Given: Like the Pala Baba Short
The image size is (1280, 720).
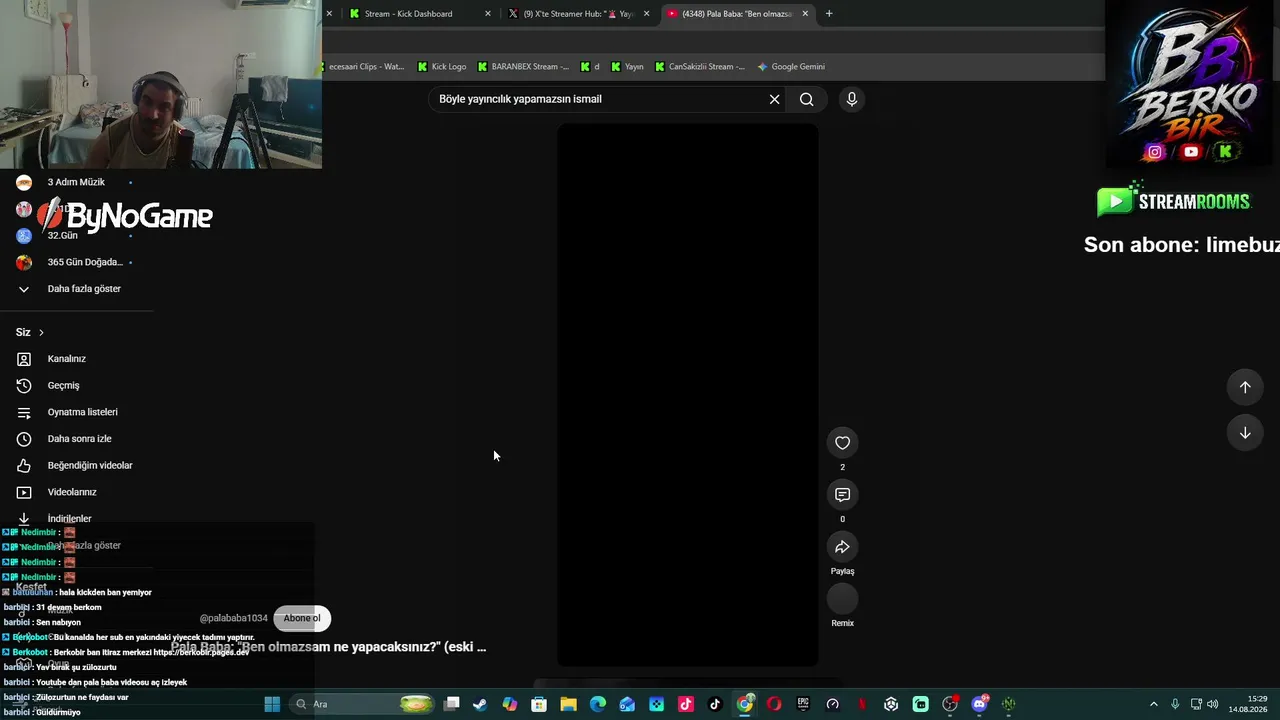Looking at the screenshot, I should [x=842, y=443].
